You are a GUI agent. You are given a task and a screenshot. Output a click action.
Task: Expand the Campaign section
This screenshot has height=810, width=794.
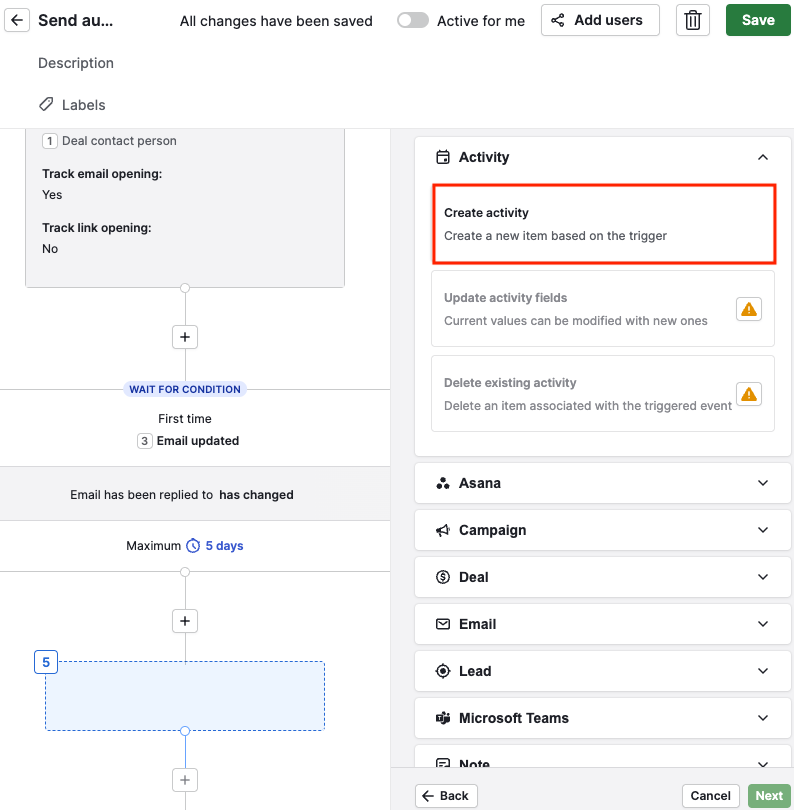pos(603,530)
